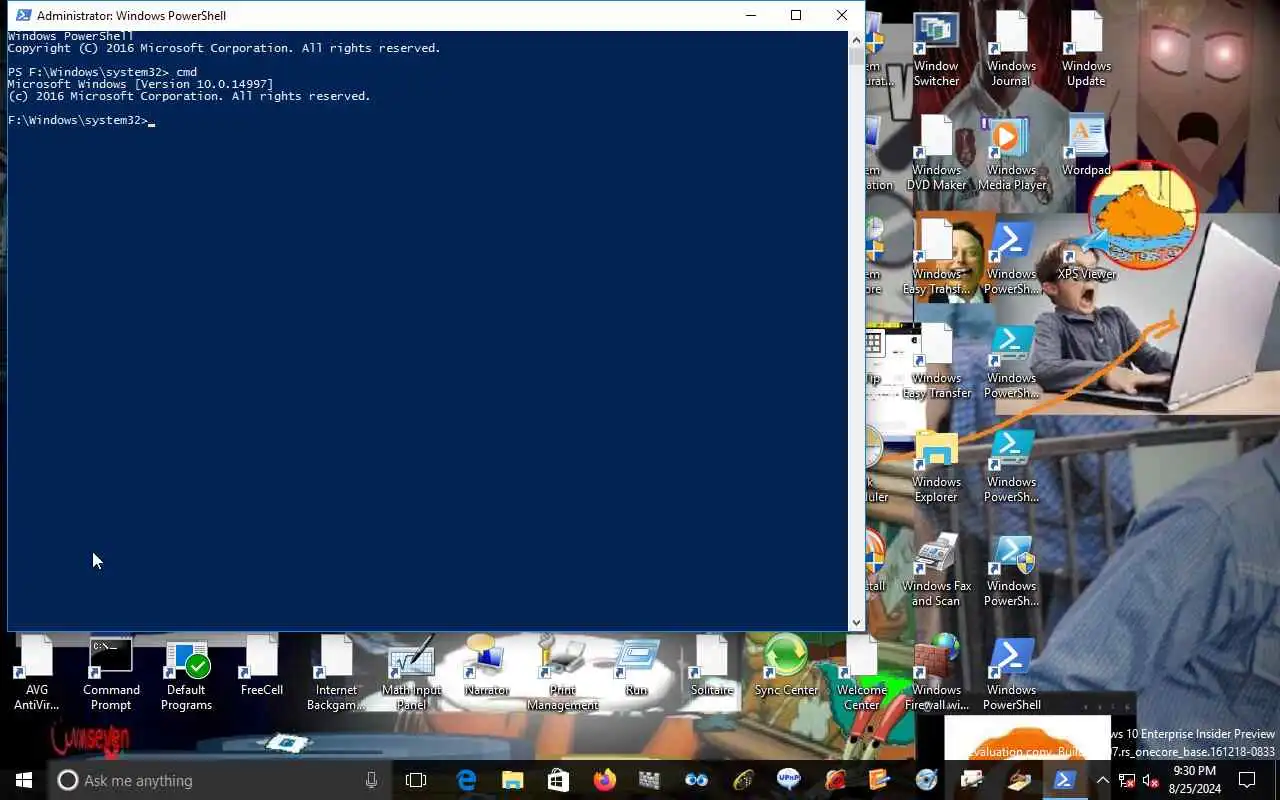Click the googly eyes taskbar icon
This screenshot has width=1280, height=800.
(x=696, y=780)
